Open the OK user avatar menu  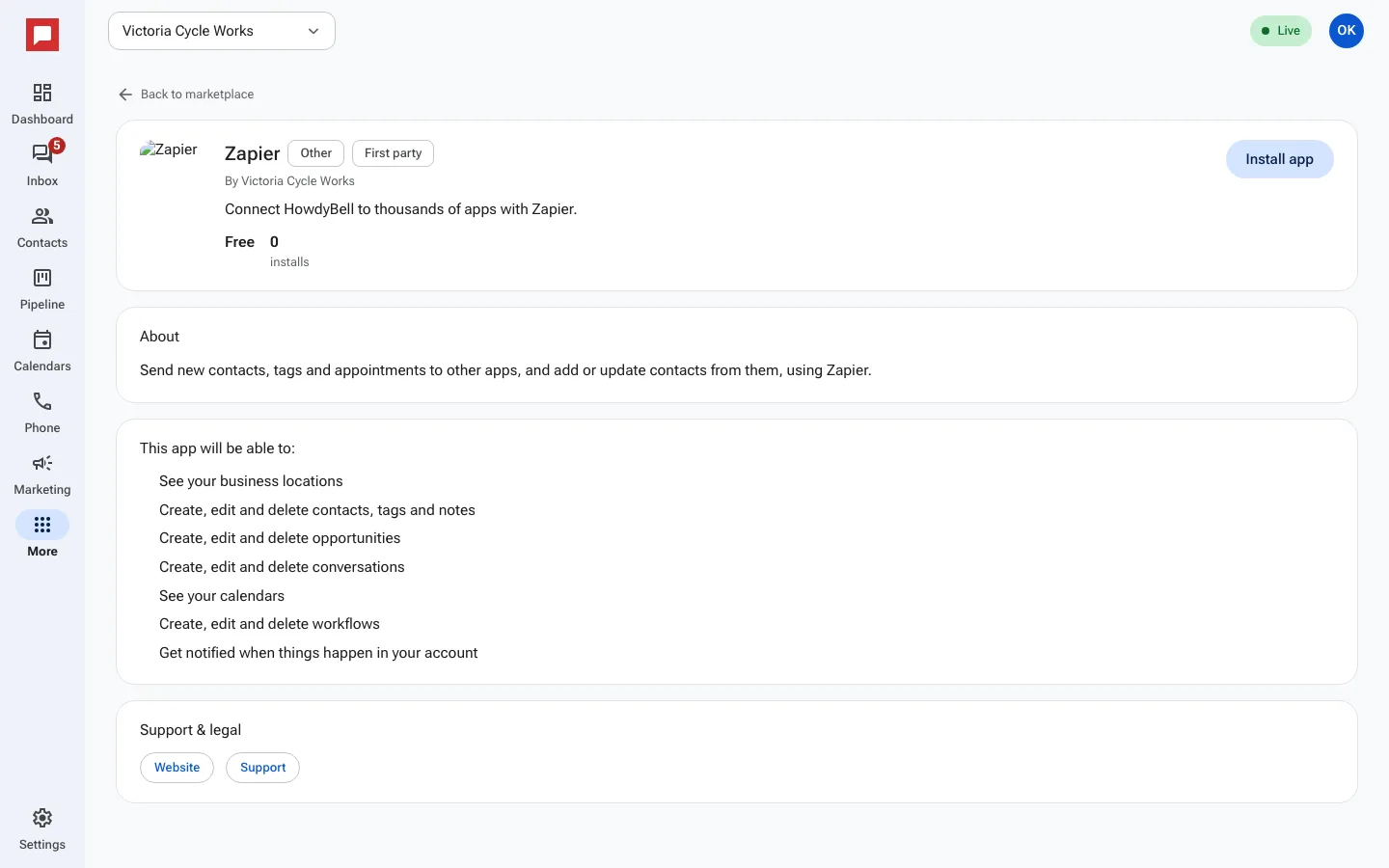[1347, 31]
